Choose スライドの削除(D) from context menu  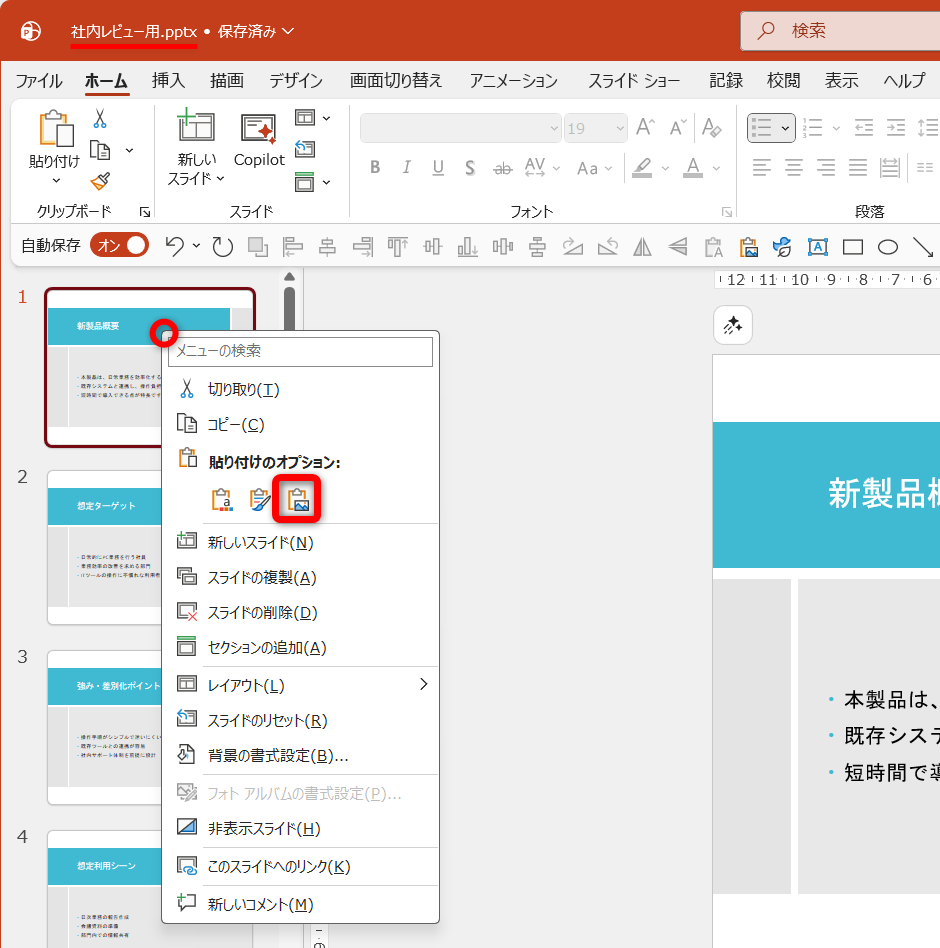point(300,612)
